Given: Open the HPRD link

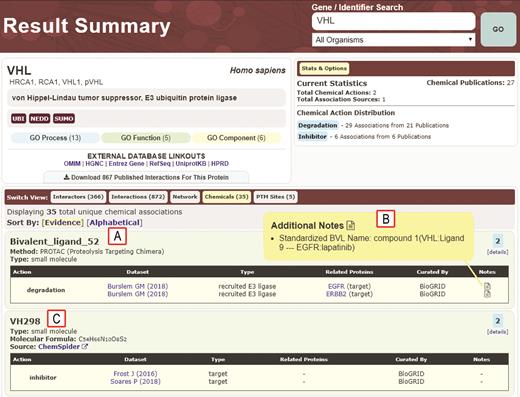Looking at the screenshot, I should [220, 164].
